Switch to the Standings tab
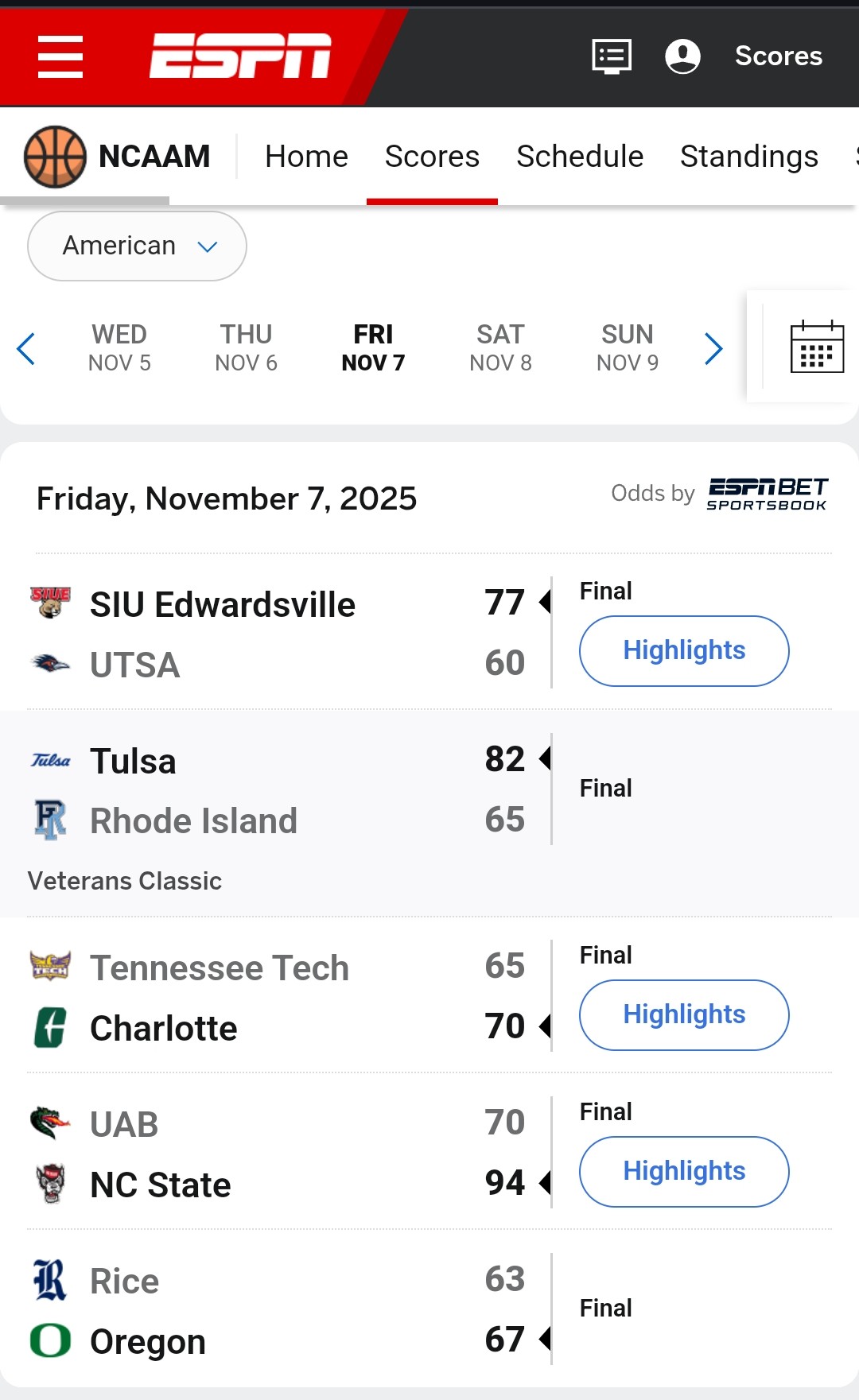This screenshot has width=859, height=1400. 748,157
